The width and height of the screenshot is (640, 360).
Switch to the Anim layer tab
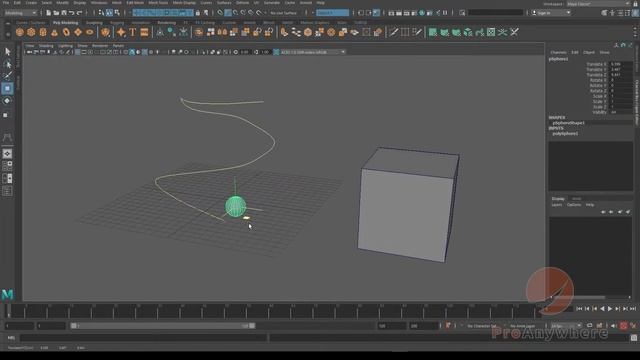(576, 199)
